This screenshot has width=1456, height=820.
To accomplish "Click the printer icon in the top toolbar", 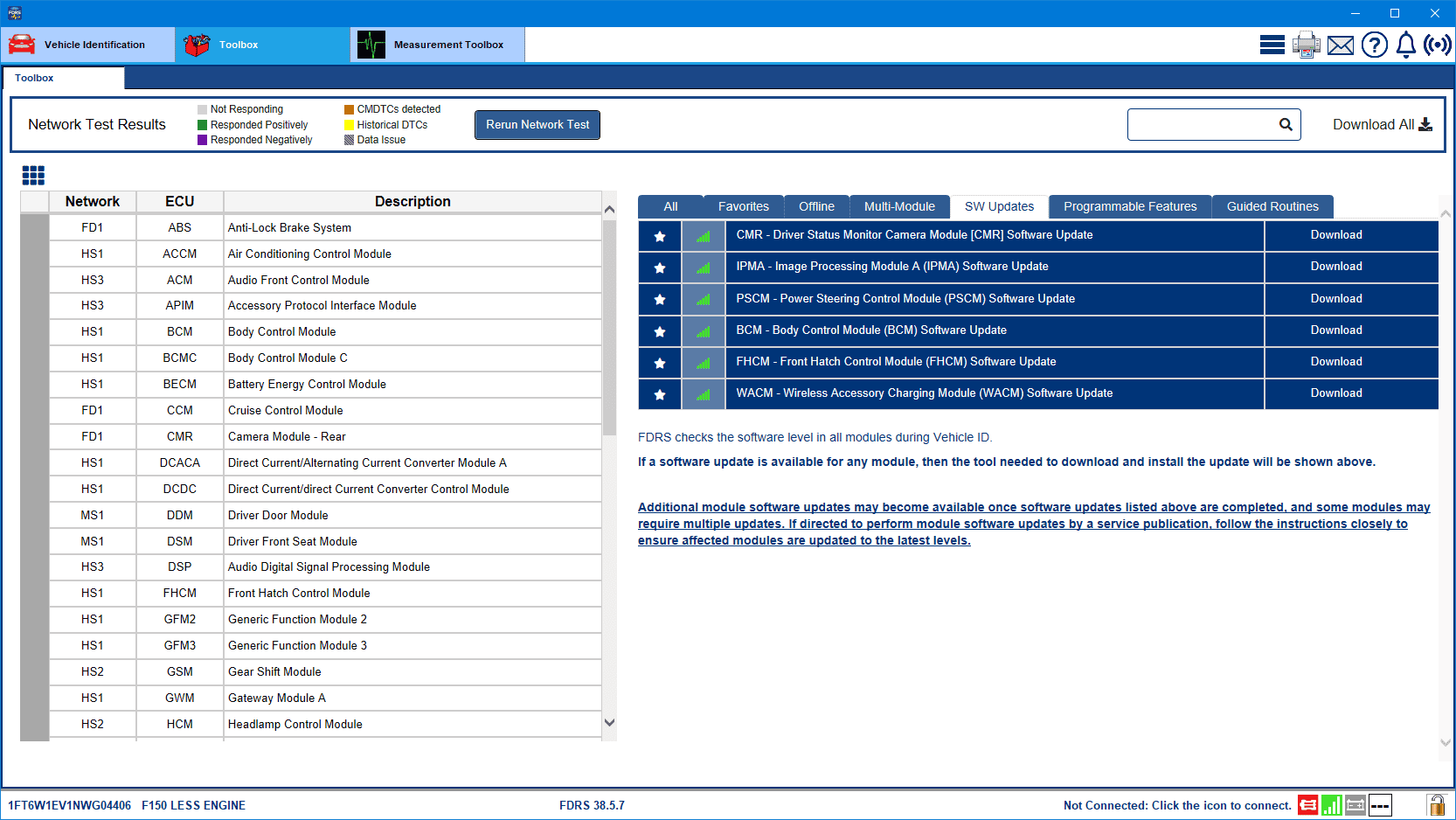I will click(1306, 44).
